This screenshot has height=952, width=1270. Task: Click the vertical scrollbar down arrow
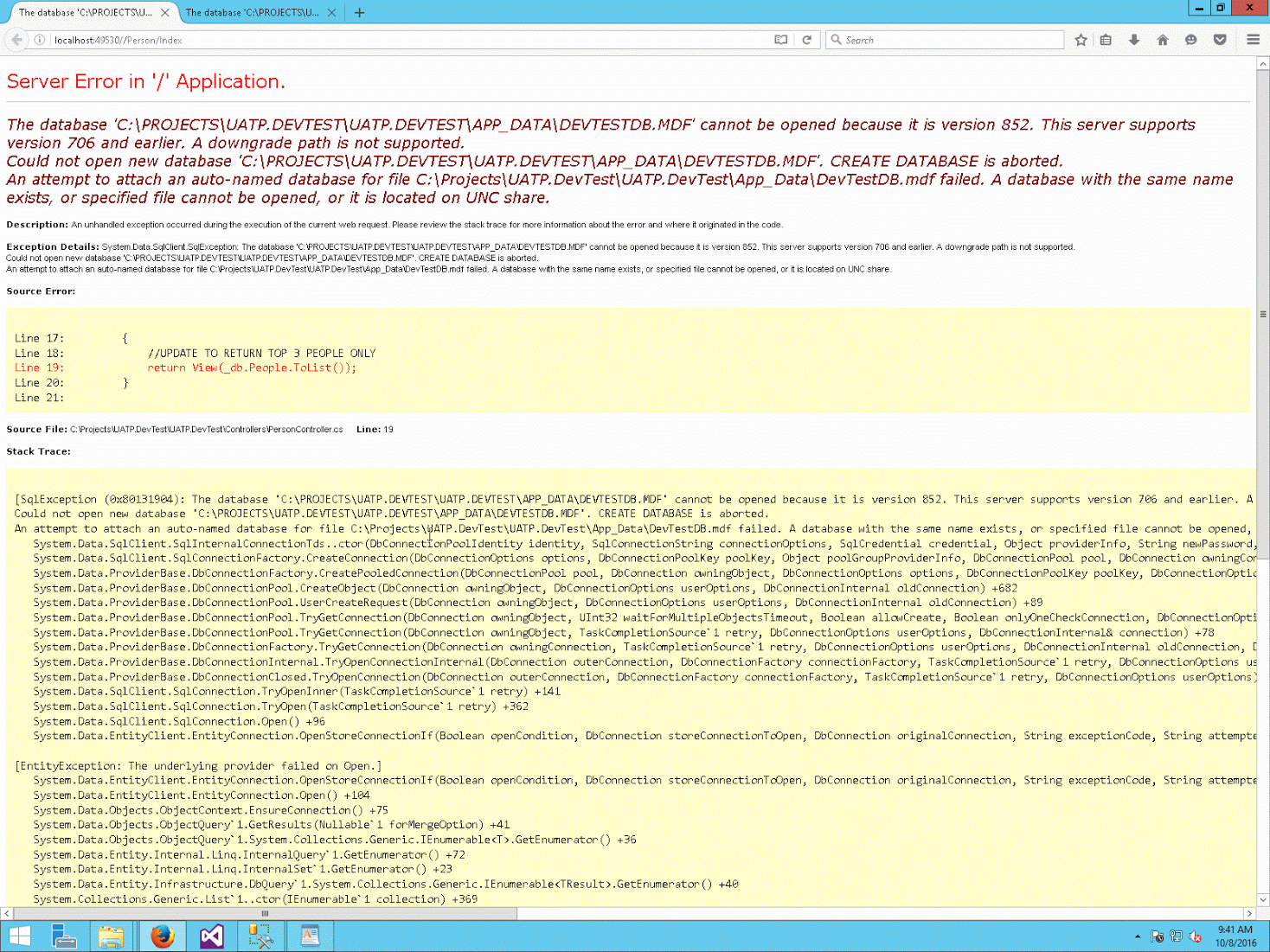pyautogui.click(x=1263, y=900)
